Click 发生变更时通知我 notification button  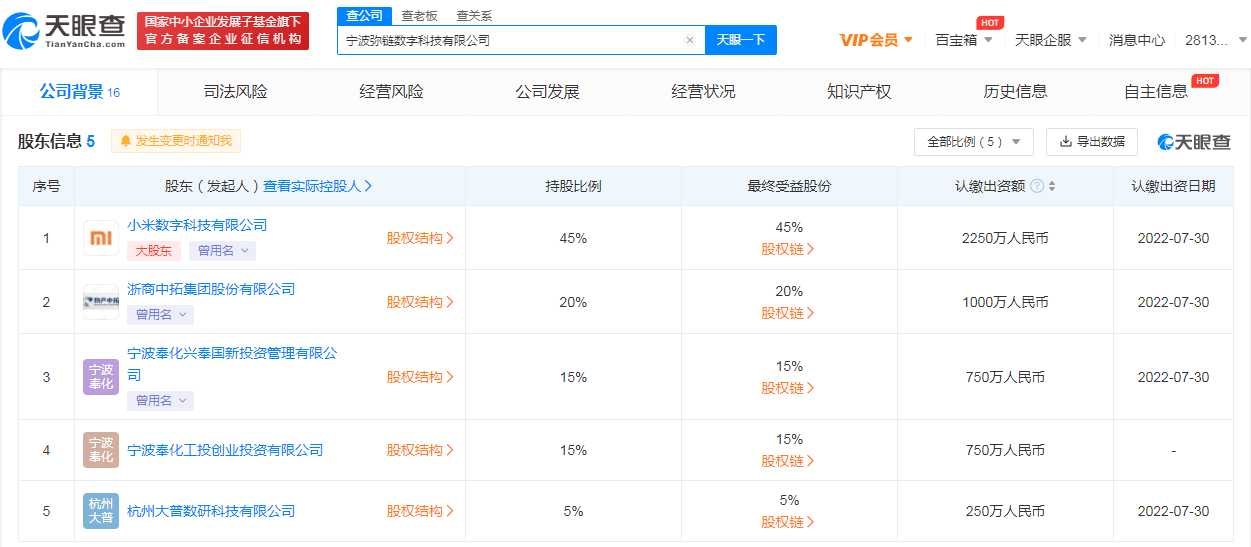[x=176, y=141]
